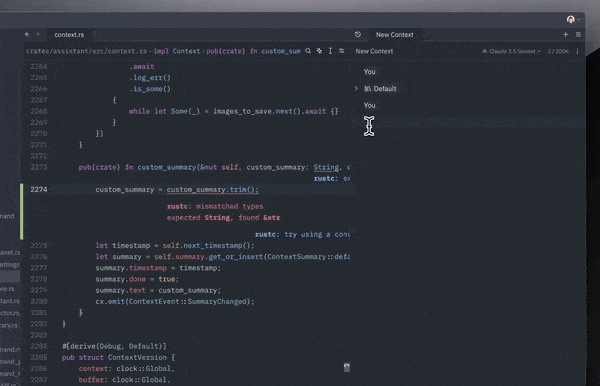Click the #[derive(Debug, Default)] attribute
The width and height of the screenshot is (600, 386).
point(114,346)
